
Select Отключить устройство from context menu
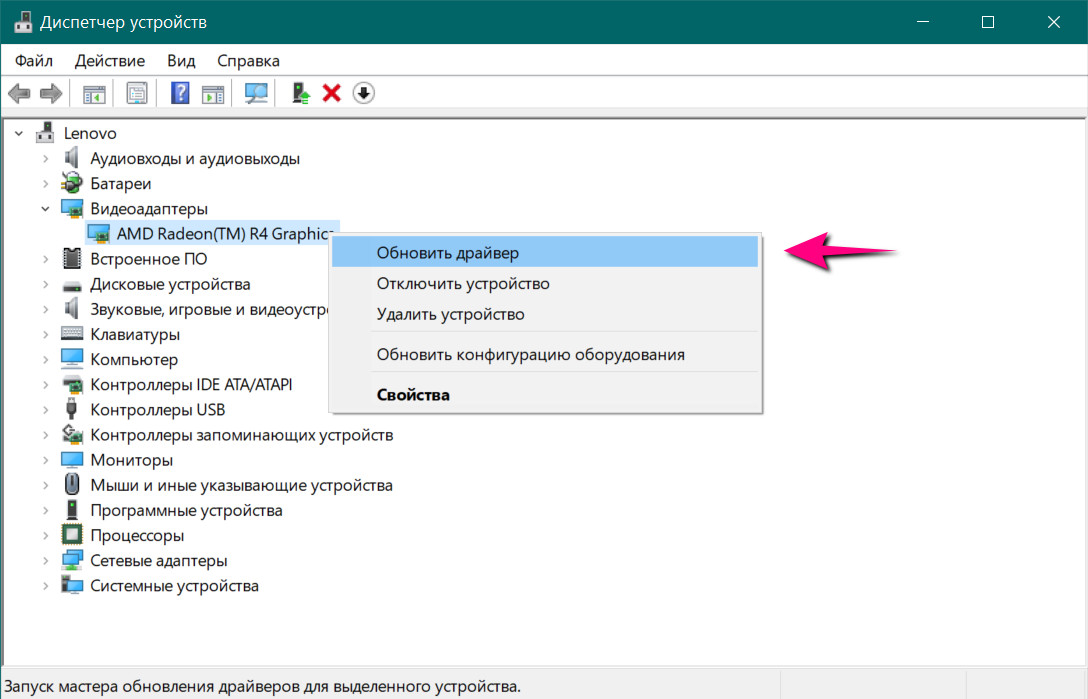click(x=462, y=284)
